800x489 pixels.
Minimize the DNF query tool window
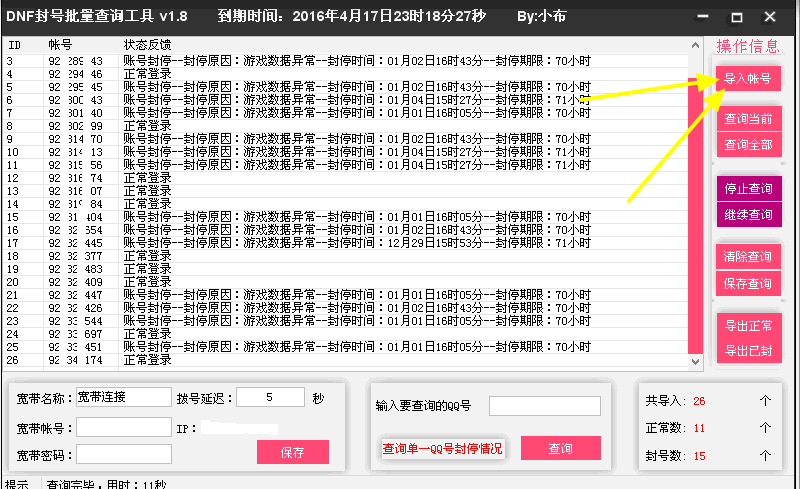tap(703, 17)
